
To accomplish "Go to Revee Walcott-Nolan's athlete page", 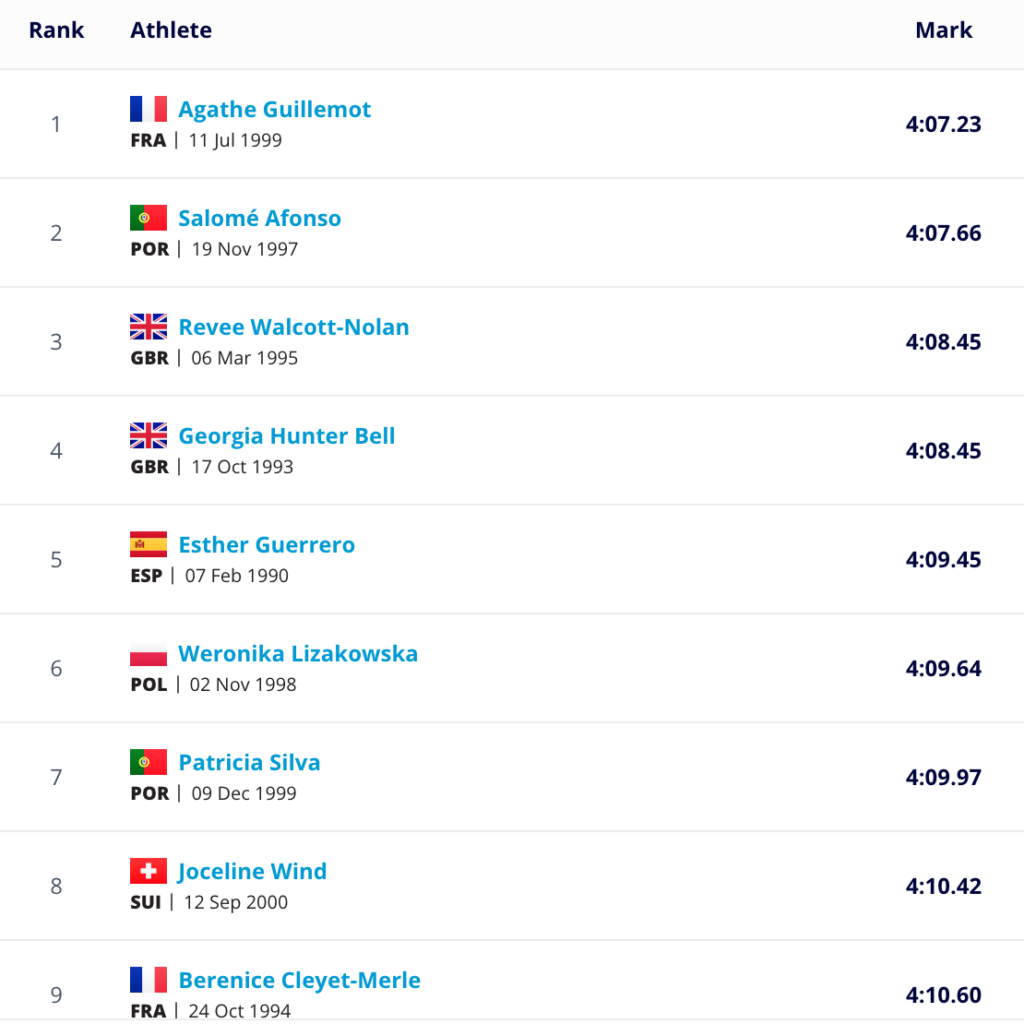I will (293, 327).
